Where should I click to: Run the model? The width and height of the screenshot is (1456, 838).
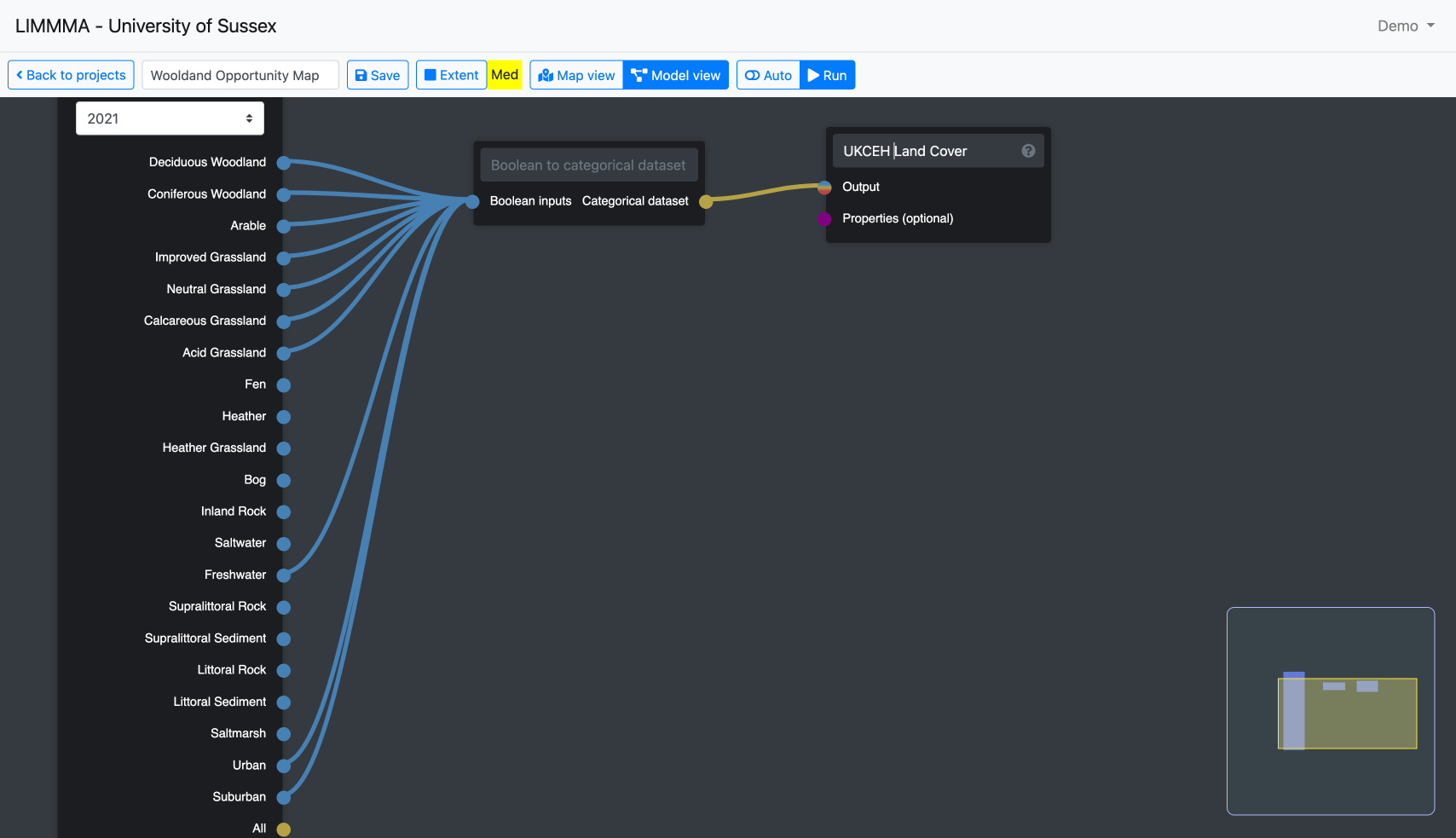pos(827,75)
